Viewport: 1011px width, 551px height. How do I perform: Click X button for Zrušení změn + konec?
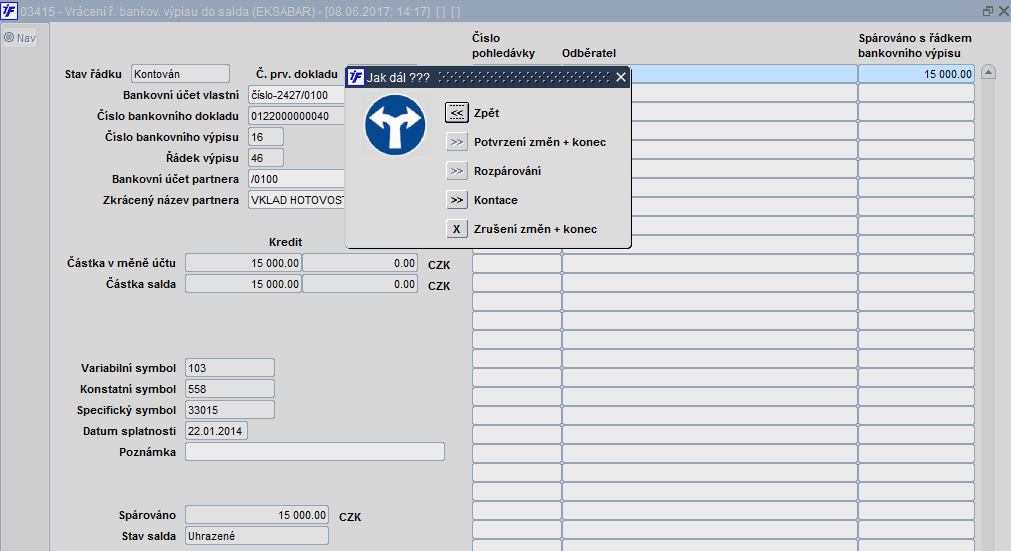click(456, 229)
